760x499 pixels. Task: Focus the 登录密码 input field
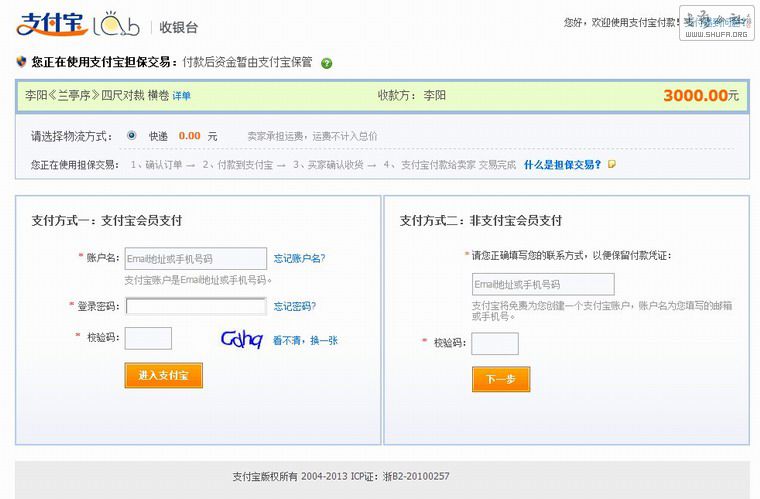tap(196, 306)
